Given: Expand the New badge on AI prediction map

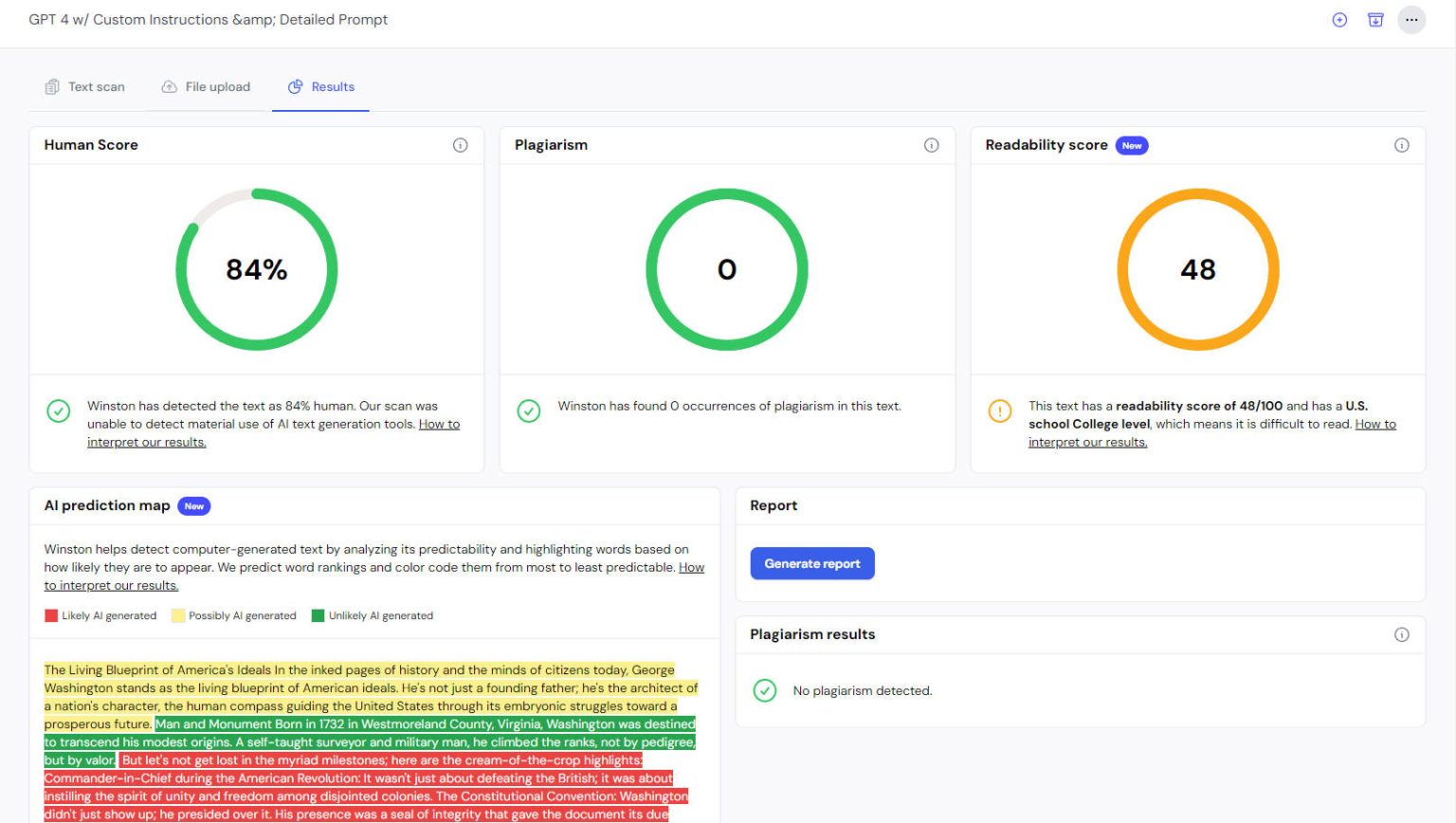Looking at the screenshot, I should coord(193,505).
